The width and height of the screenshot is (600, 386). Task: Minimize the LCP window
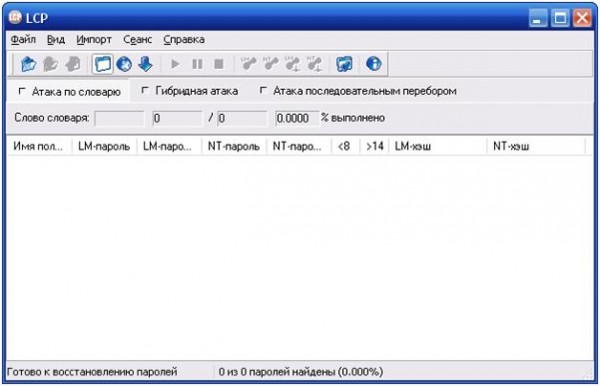(538, 18)
